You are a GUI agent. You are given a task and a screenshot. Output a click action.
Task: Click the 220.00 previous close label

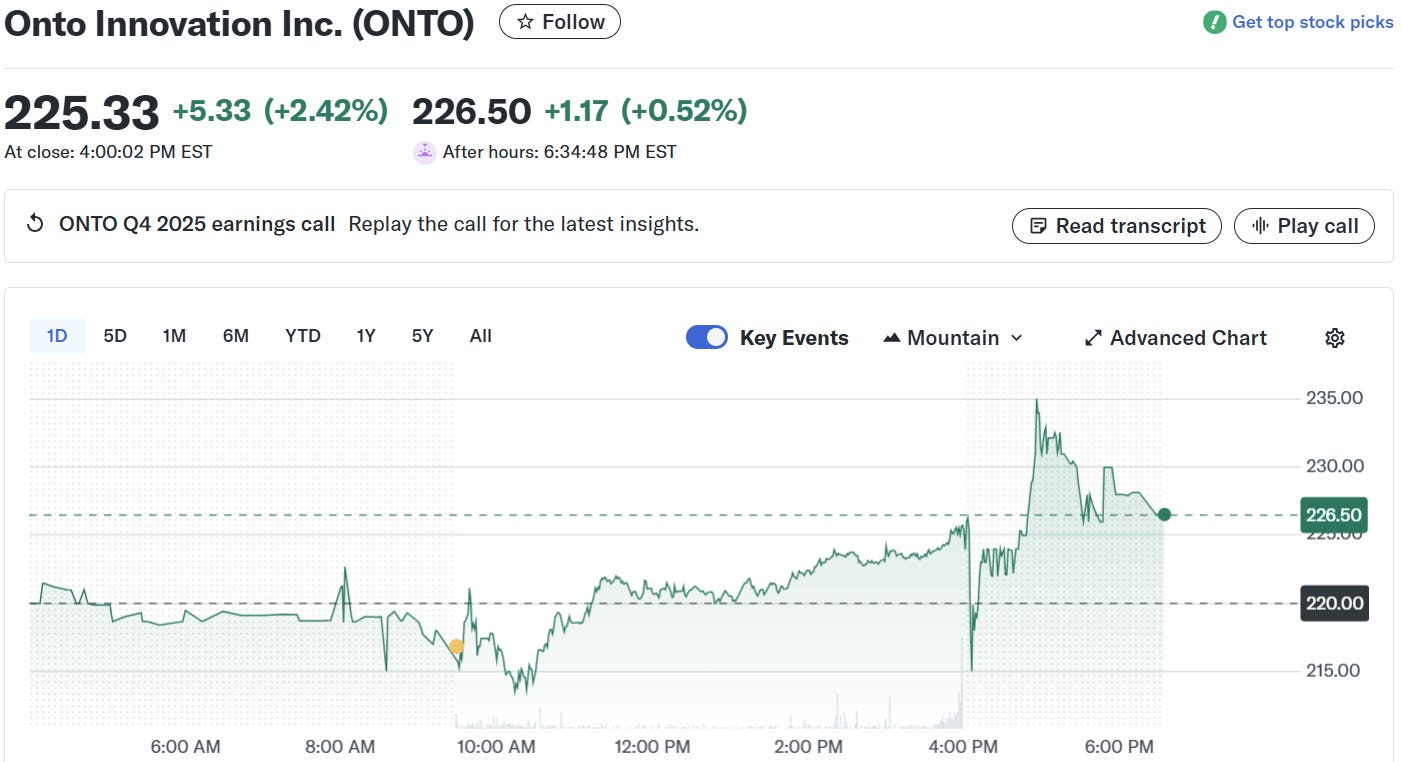(1334, 603)
